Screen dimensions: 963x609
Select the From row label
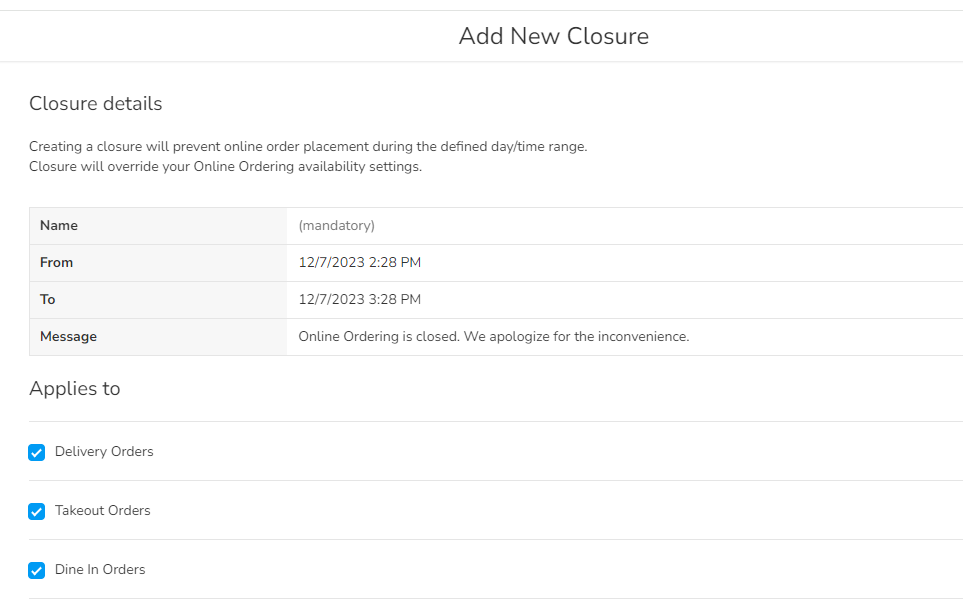point(57,263)
